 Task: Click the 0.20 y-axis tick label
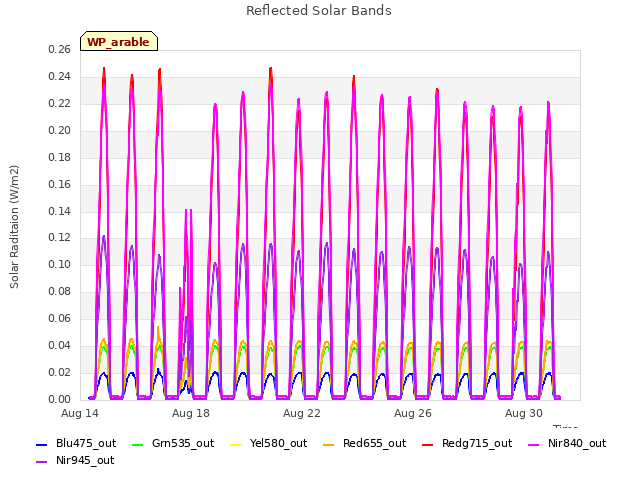tap(59, 130)
